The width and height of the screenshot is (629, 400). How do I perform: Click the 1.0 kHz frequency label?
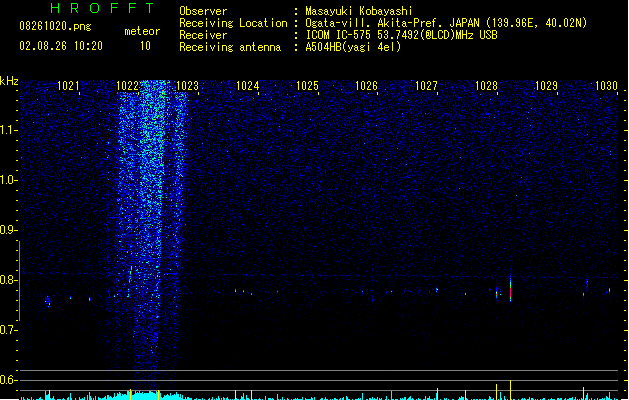(x=8, y=180)
